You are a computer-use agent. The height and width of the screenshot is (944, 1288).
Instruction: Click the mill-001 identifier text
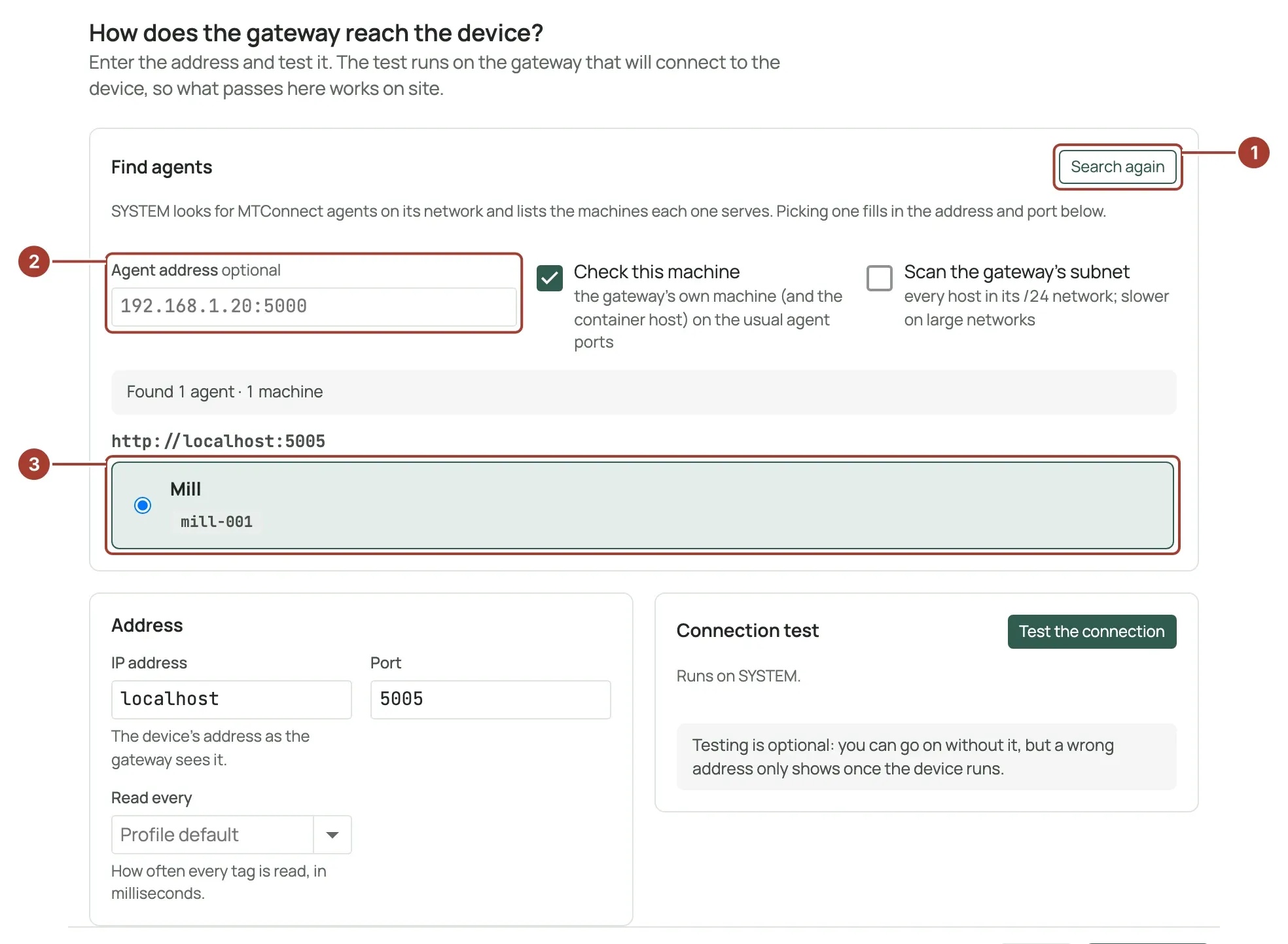tap(217, 522)
